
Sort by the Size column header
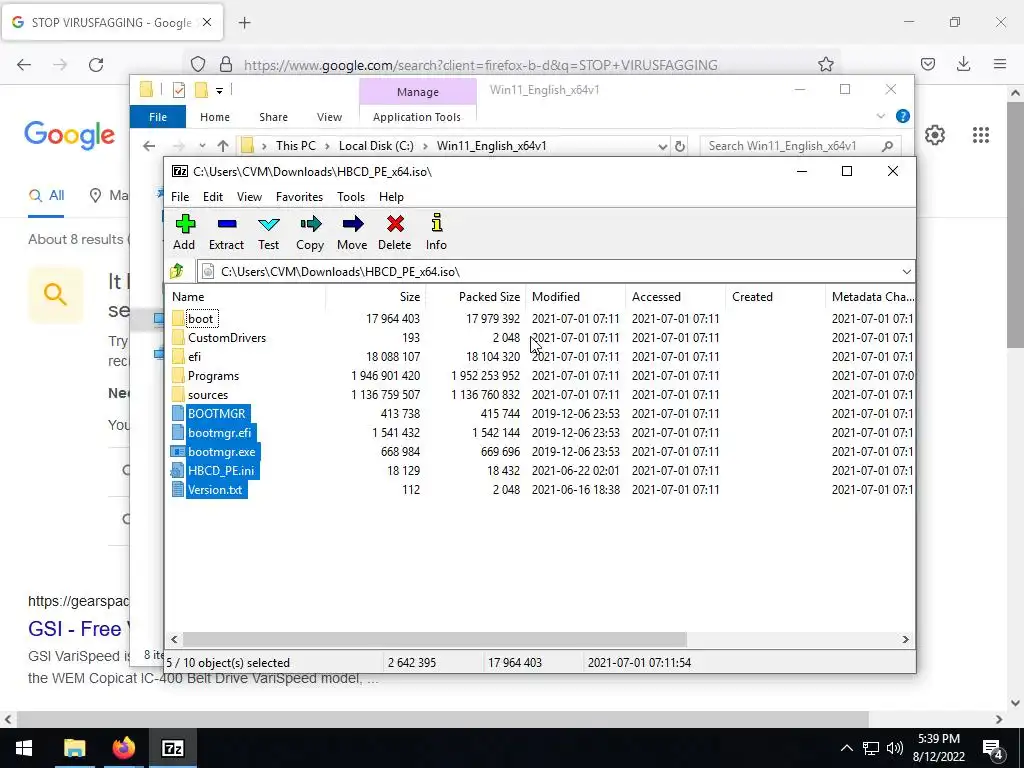pyautogui.click(x=376, y=296)
